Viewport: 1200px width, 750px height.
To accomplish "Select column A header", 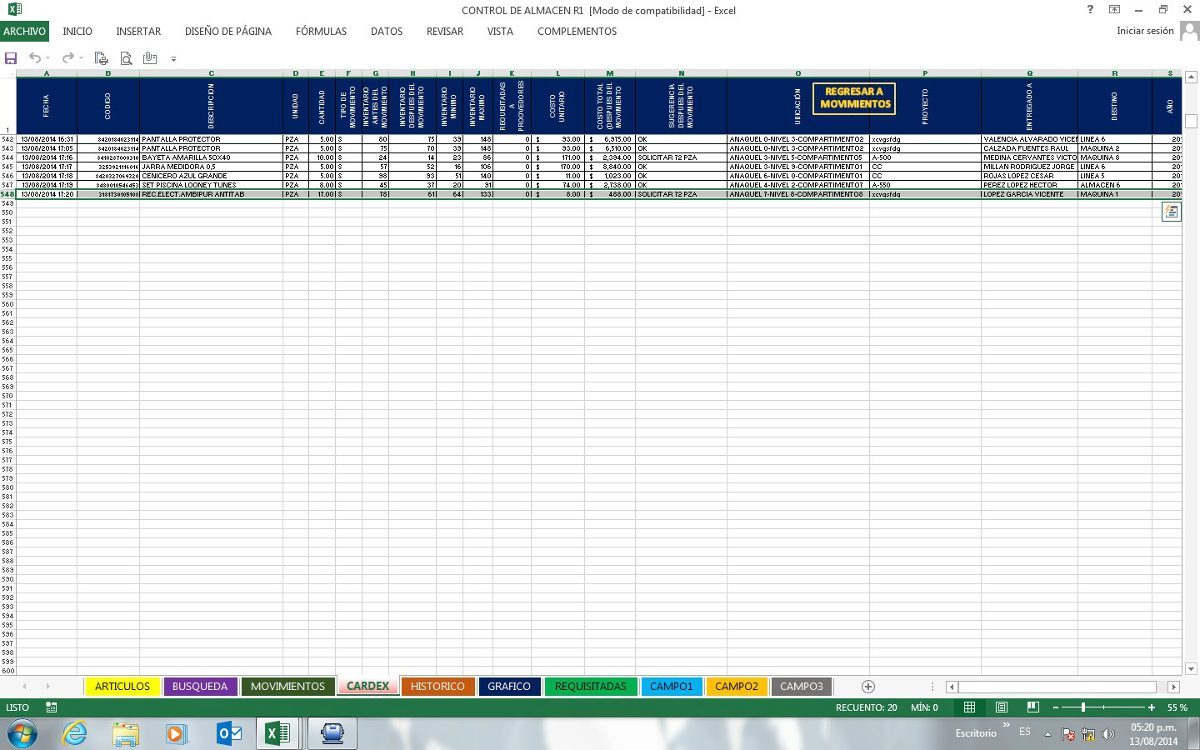I will click(x=47, y=73).
